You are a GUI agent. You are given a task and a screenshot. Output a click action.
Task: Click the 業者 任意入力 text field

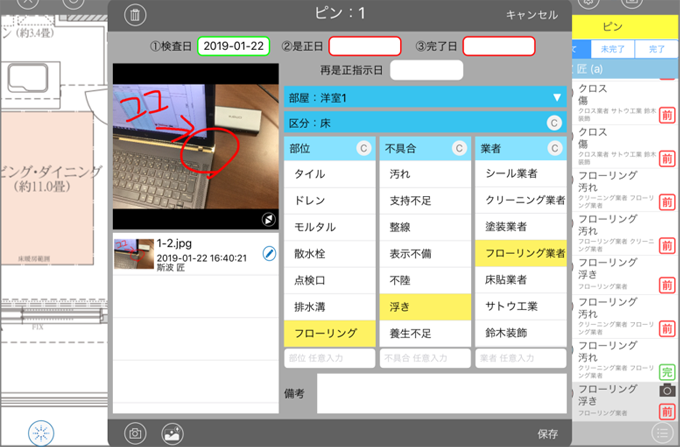[x=521, y=358]
